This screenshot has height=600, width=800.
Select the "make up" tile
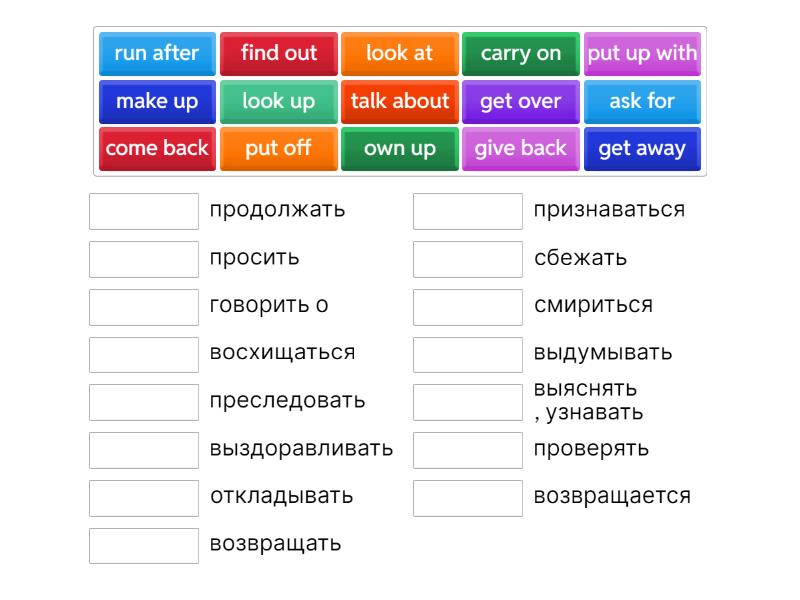[x=157, y=101]
